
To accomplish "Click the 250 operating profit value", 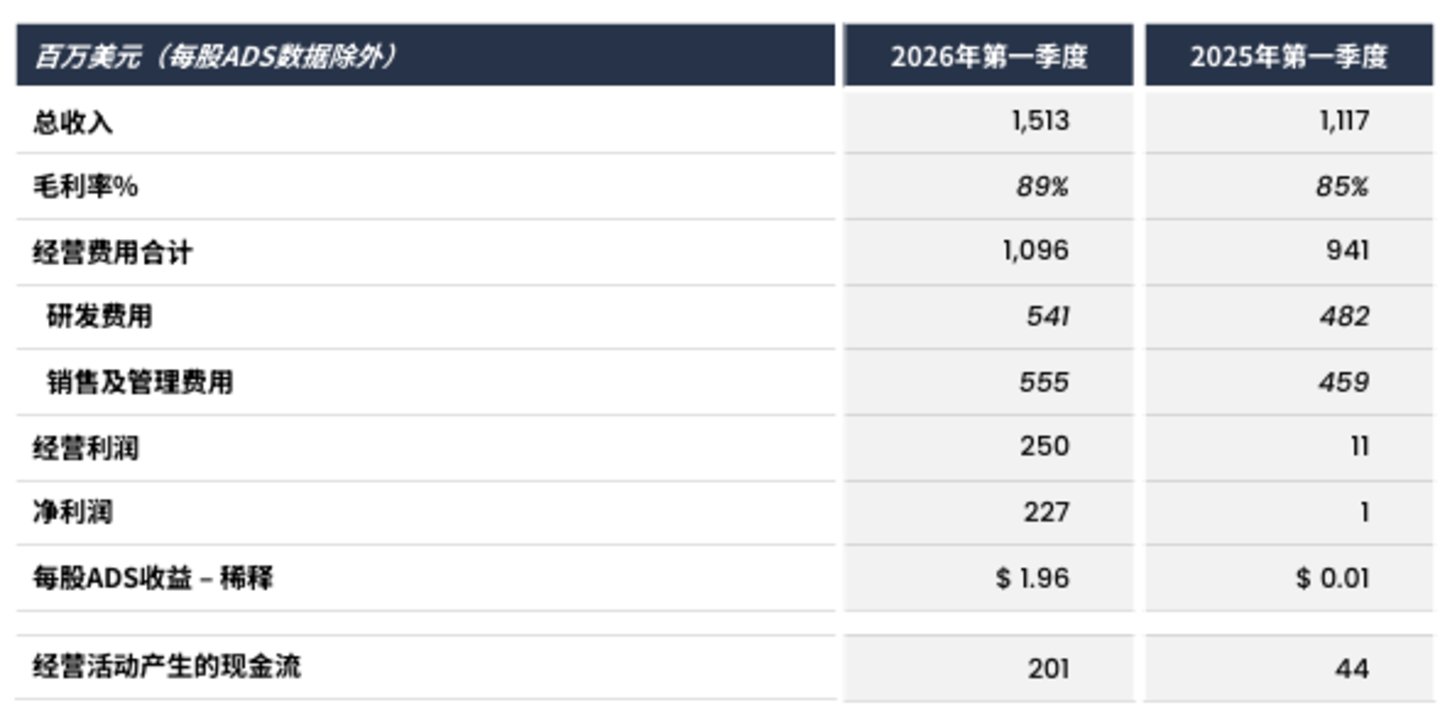I will click(1045, 447).
